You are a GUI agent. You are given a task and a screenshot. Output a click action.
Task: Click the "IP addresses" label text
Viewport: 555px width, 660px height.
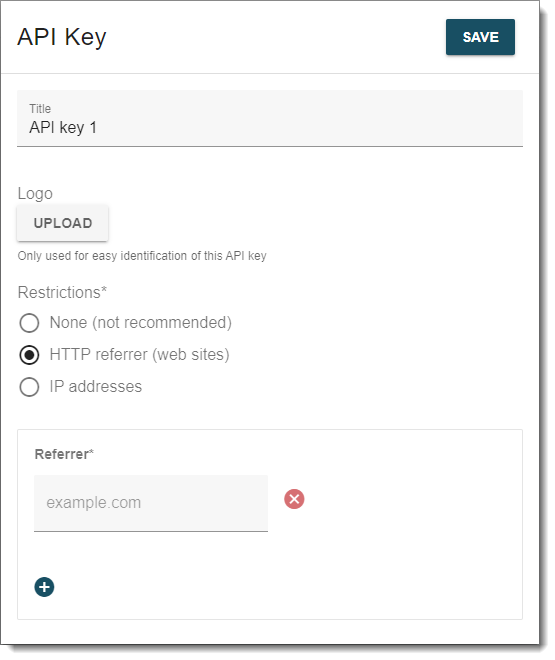pyautogui.click(x=96, y=386)
